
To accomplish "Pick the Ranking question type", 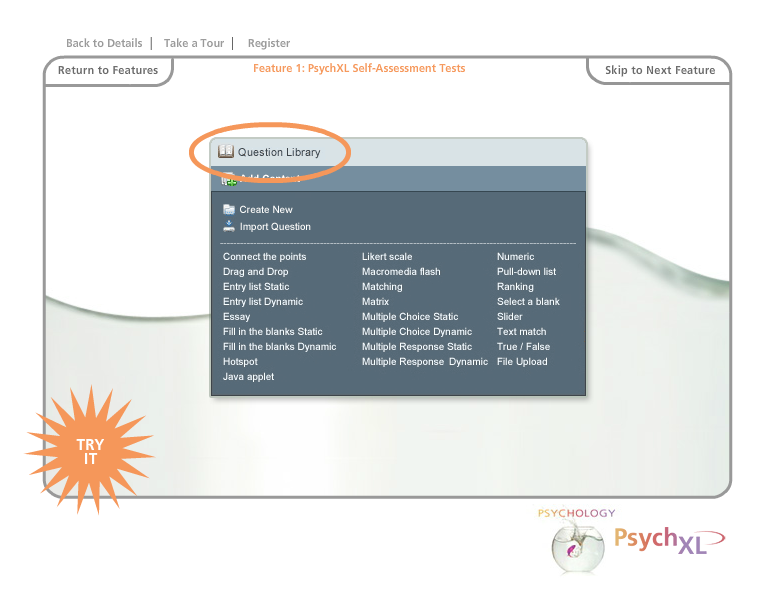I will (516, 287).
